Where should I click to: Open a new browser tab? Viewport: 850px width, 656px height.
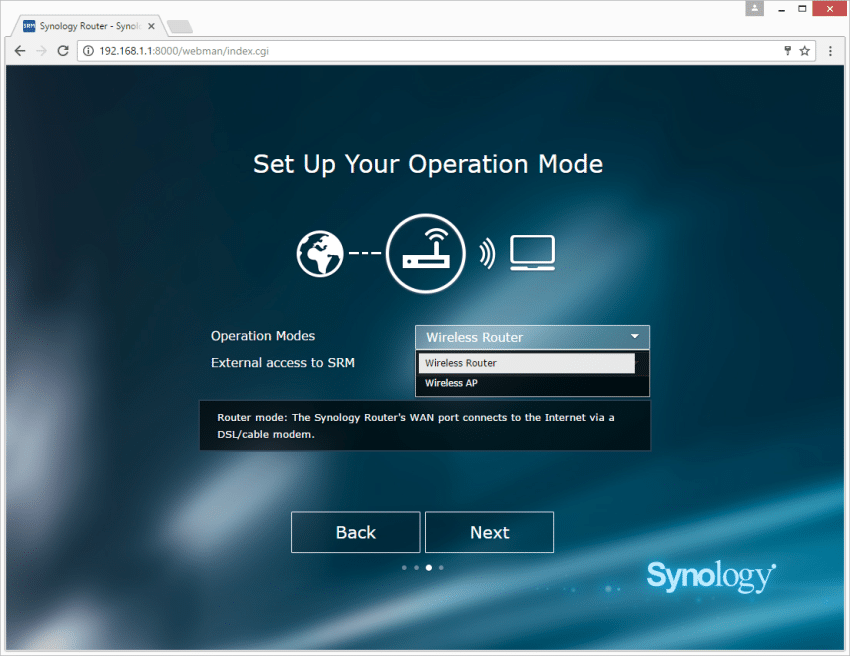179,26
